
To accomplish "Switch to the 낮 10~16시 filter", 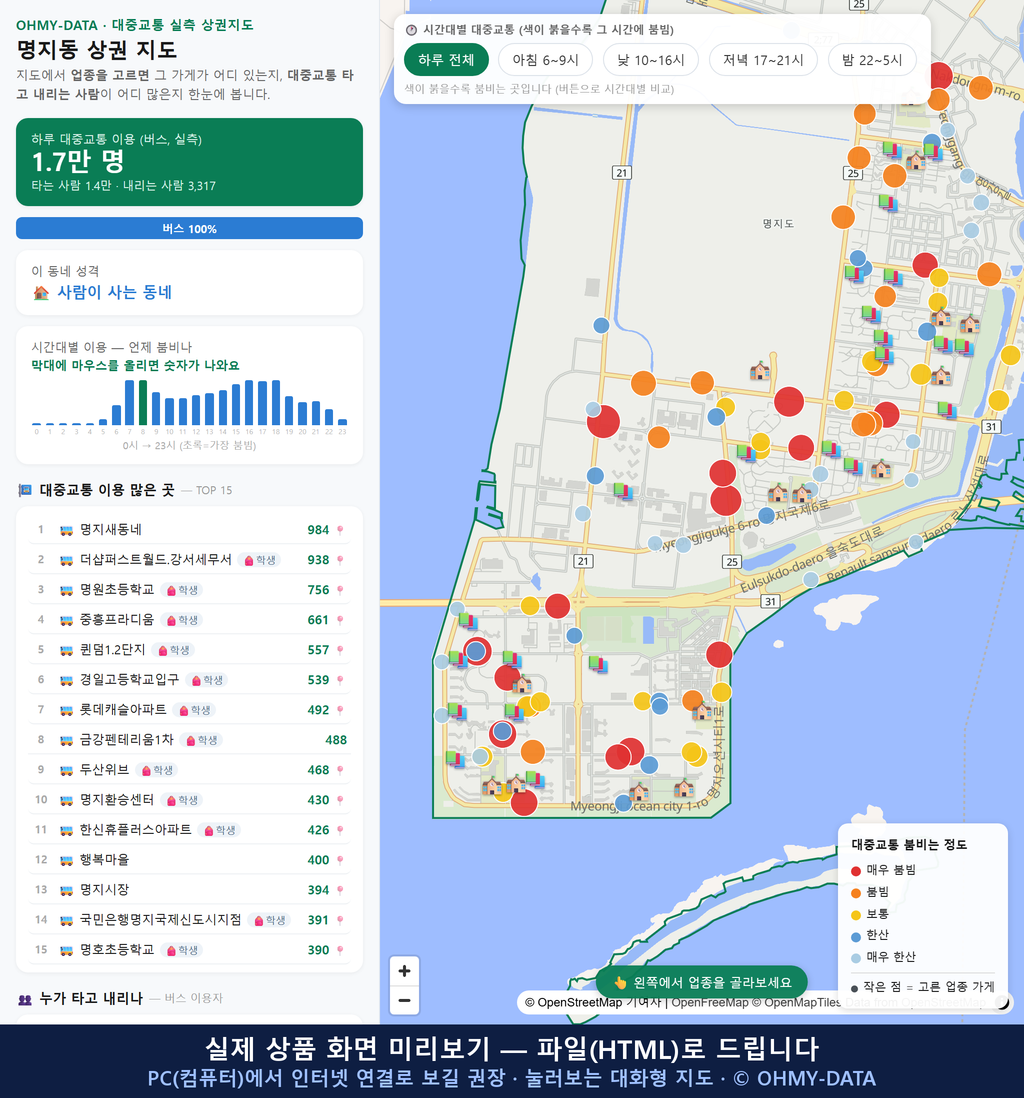I will coord(651,60).
